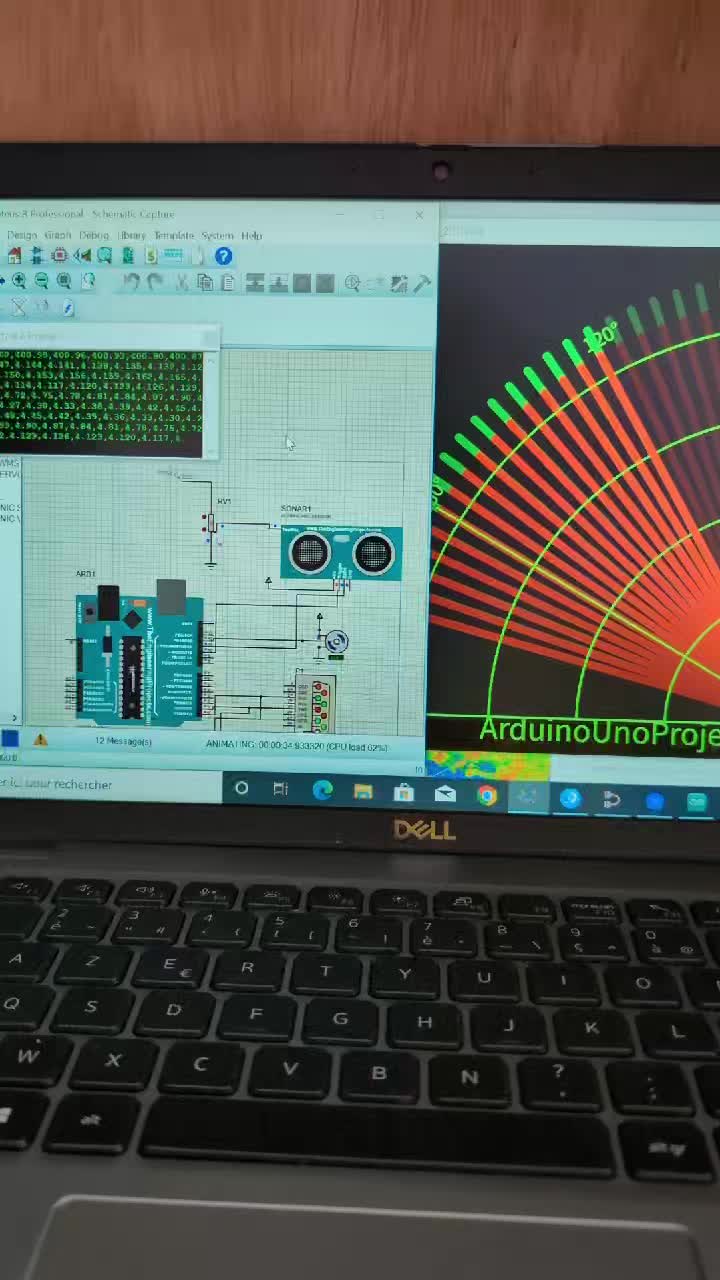
Task: Click the Pick parts from library icon
Action: pos(351,283)
